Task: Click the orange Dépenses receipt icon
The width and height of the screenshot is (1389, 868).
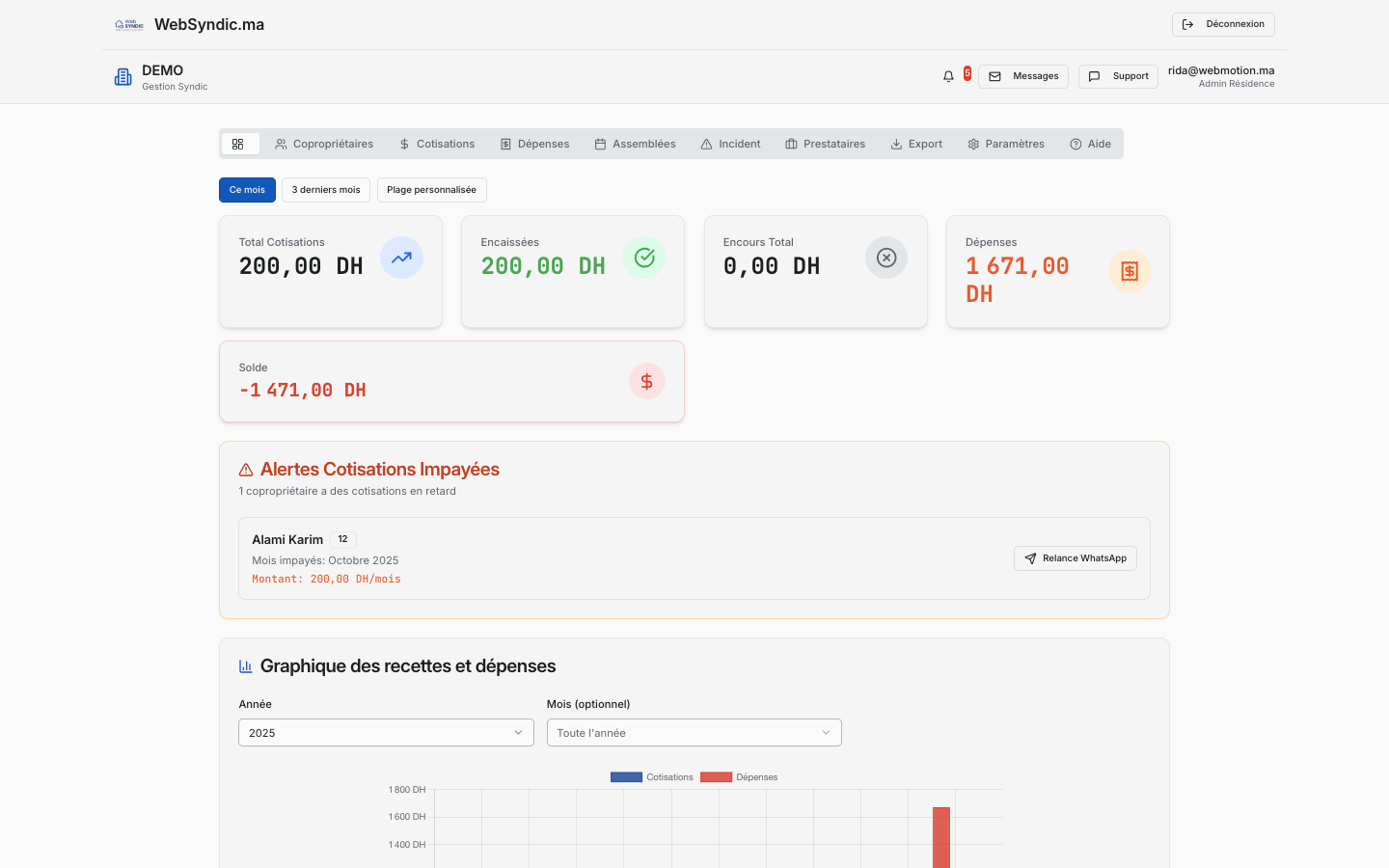Action: tap(1129, 272)
